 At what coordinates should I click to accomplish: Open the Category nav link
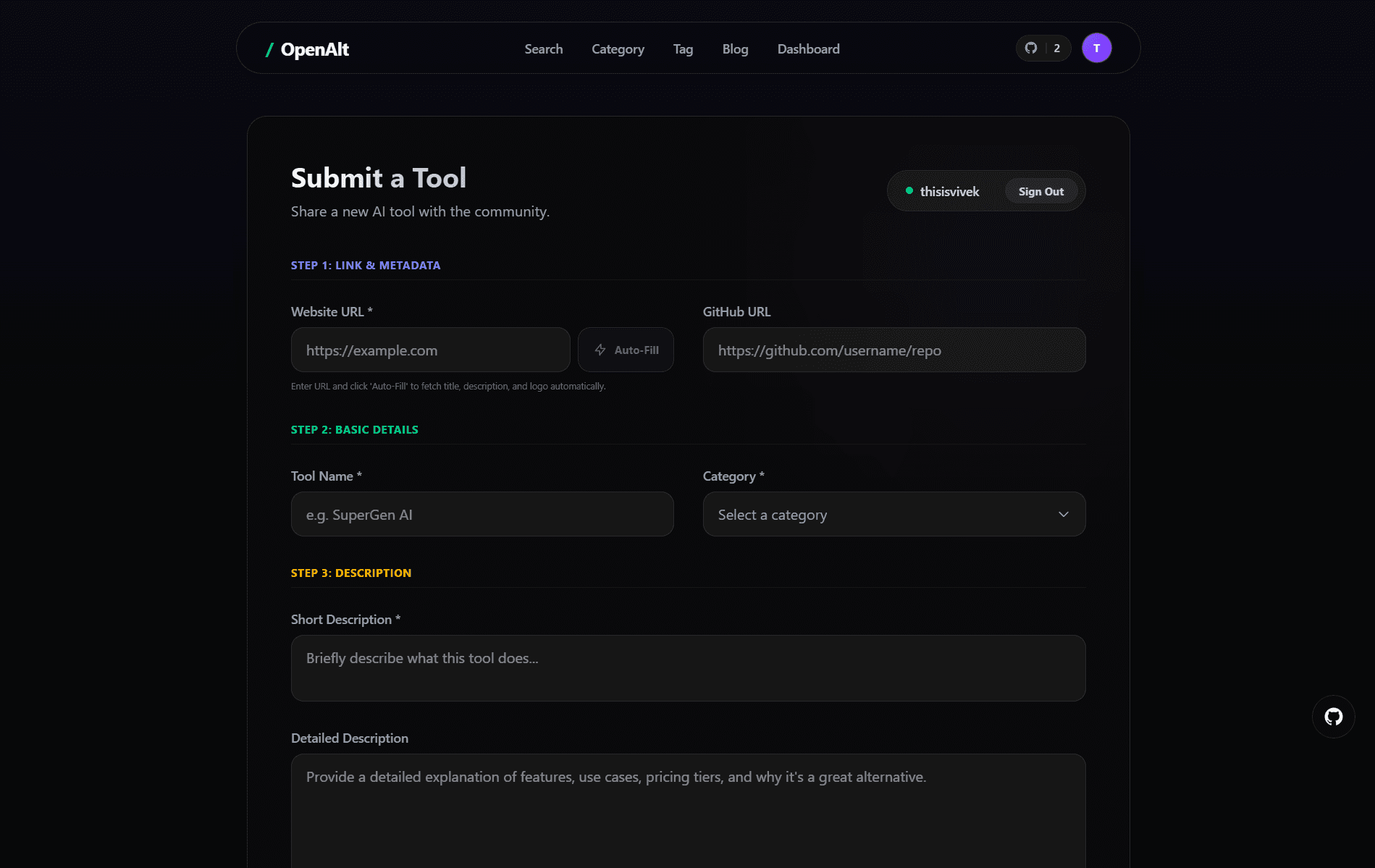pos(618,49)
